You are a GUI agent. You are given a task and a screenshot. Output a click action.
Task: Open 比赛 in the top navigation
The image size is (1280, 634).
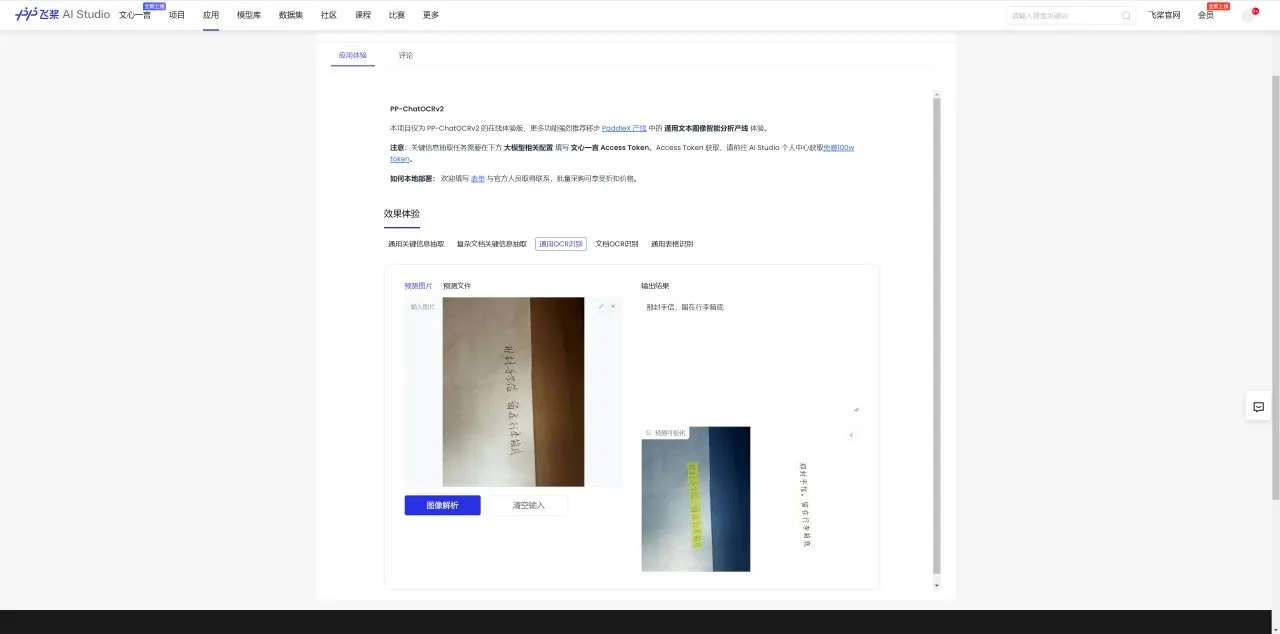point(397,15)
